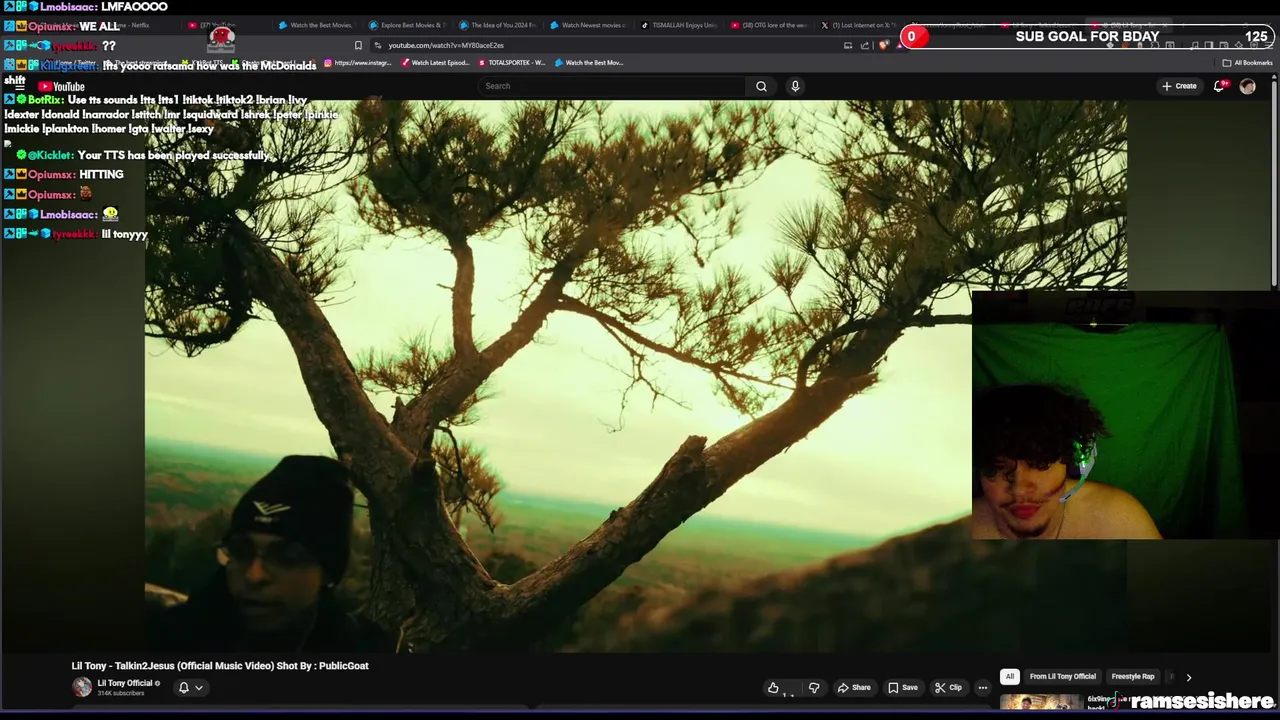Open All Bookmarks folder
This screenshot has width=1280, height=720.
tap(1248, 63)
